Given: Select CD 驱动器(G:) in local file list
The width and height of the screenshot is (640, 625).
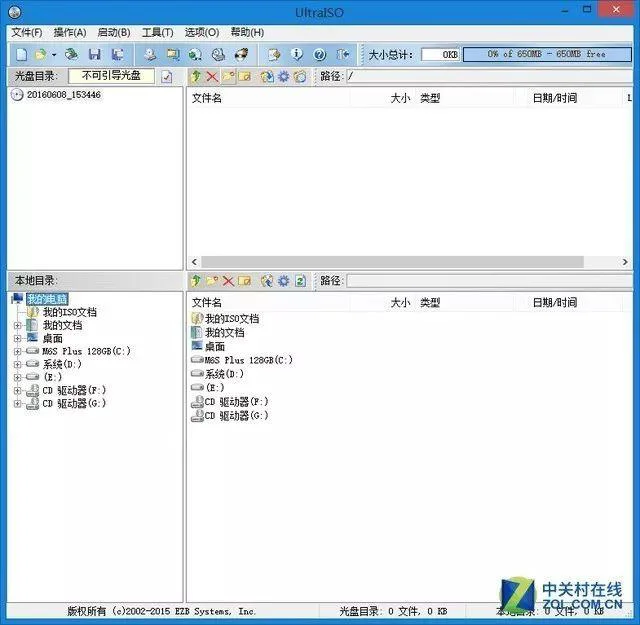Looking at the screenshot, I should coord(230,416).
